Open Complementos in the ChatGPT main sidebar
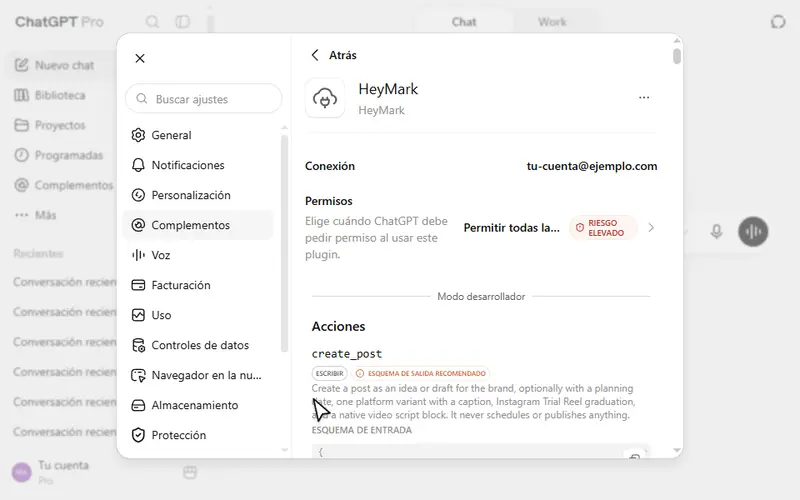Image resolution: width=800 pixels, height=500 pixels. [64, 185]
